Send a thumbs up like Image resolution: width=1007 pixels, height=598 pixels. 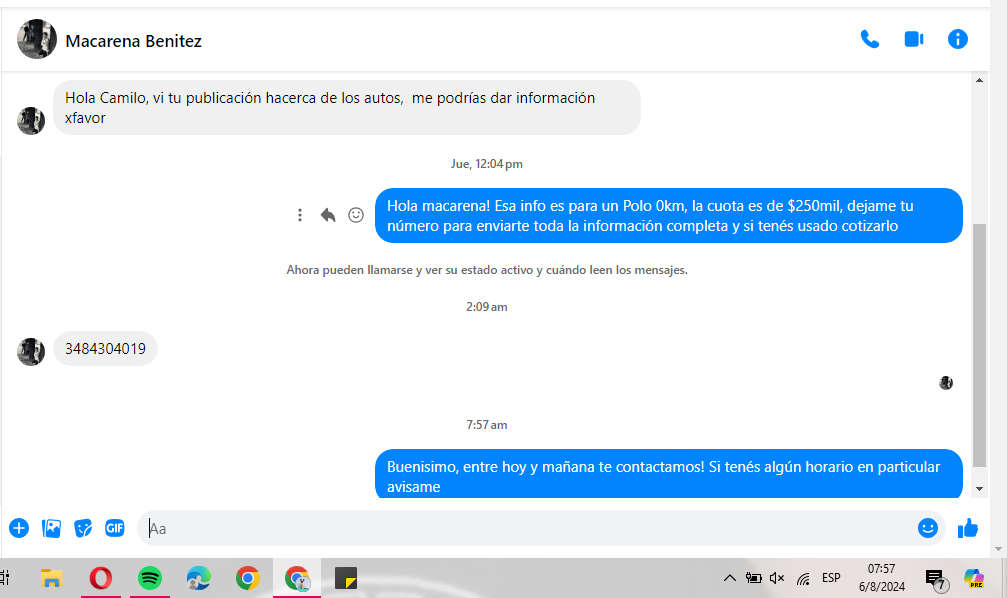click(967, 528)
